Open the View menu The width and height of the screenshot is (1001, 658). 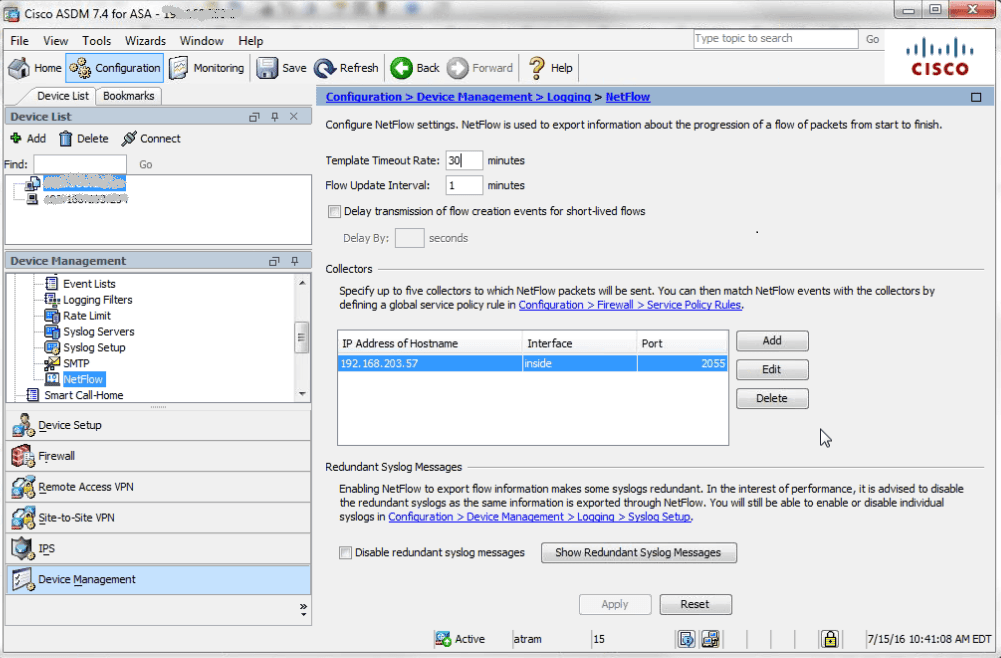(x=56, y=41)
